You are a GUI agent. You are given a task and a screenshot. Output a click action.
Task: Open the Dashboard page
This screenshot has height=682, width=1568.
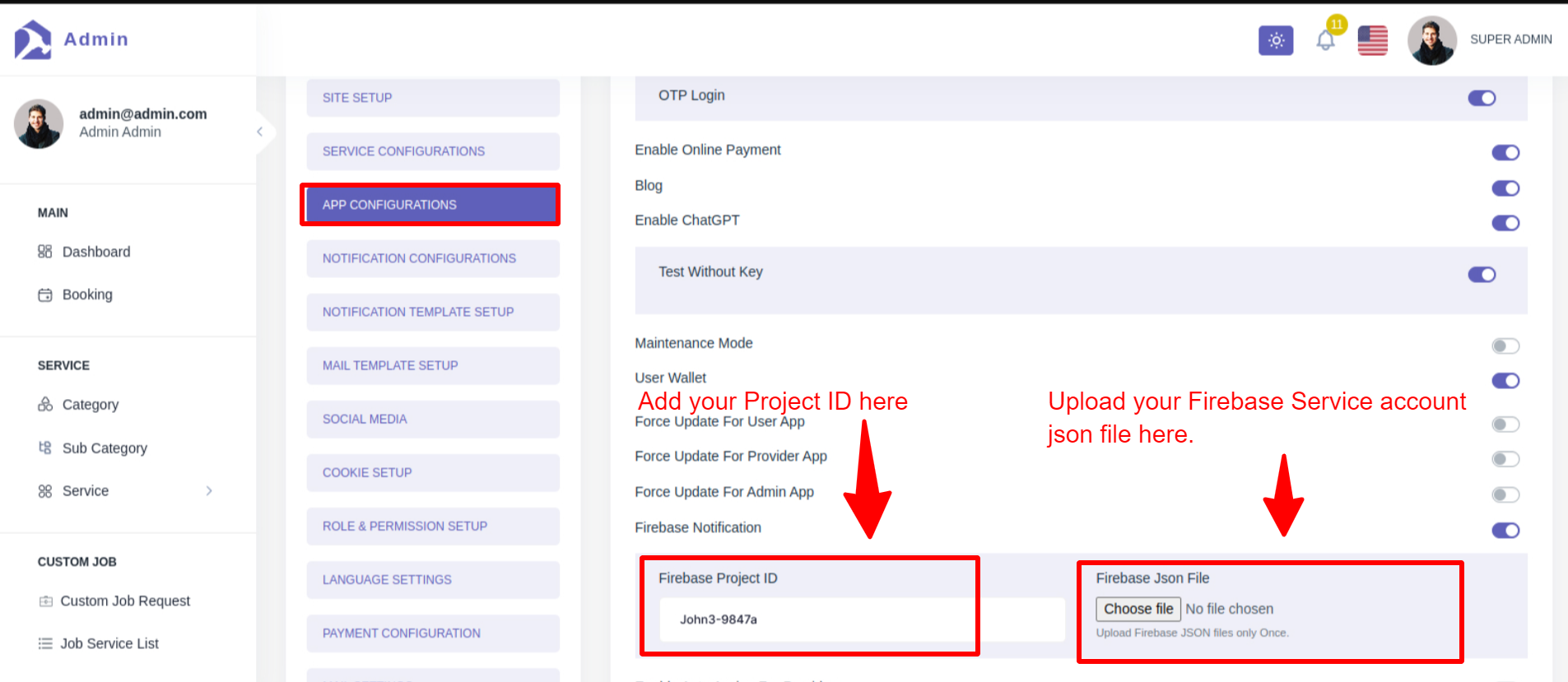coord(96,252)
